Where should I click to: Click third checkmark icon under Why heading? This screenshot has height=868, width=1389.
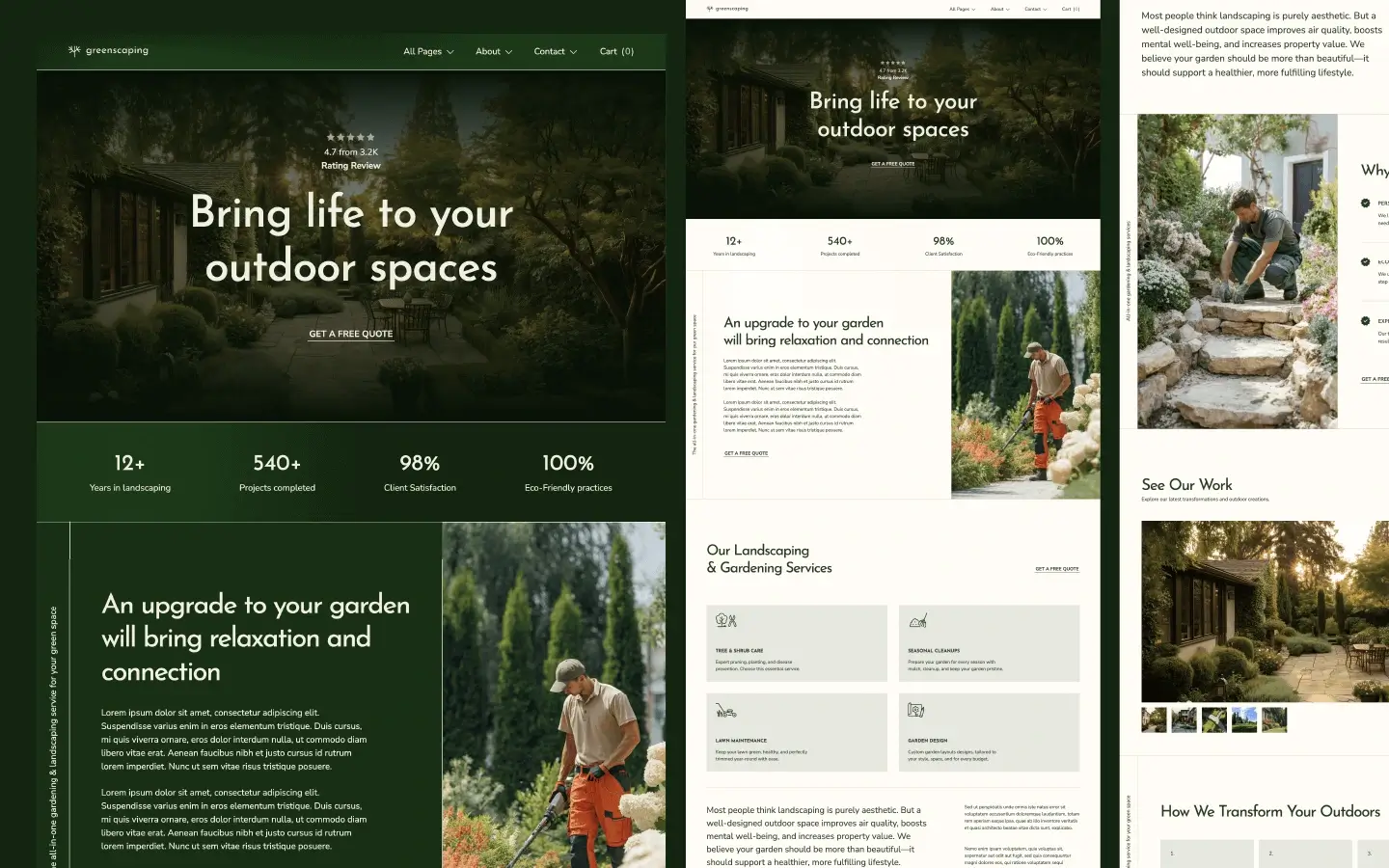pos(1365,321)
